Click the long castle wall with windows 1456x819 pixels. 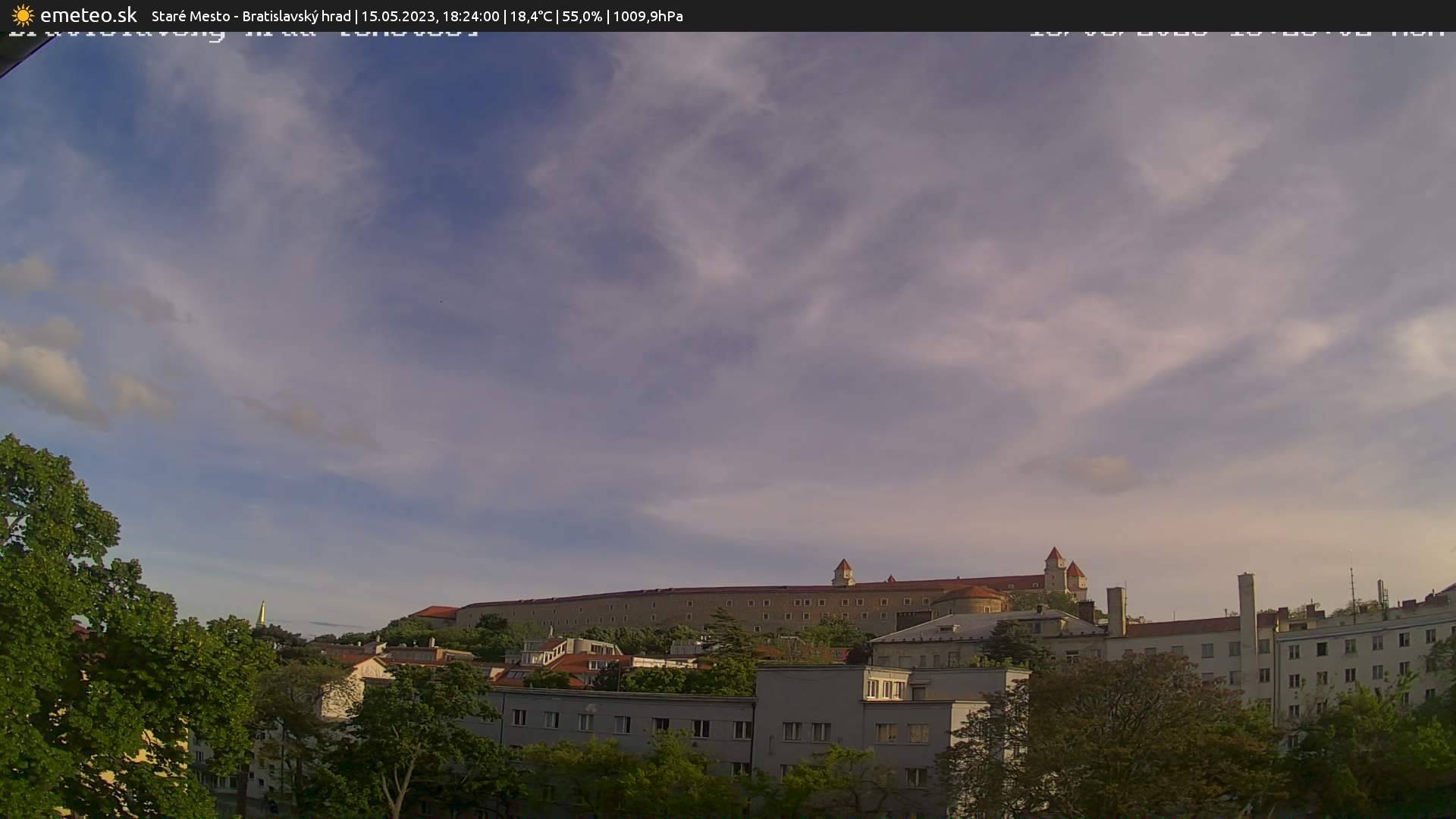click(682, 610)
